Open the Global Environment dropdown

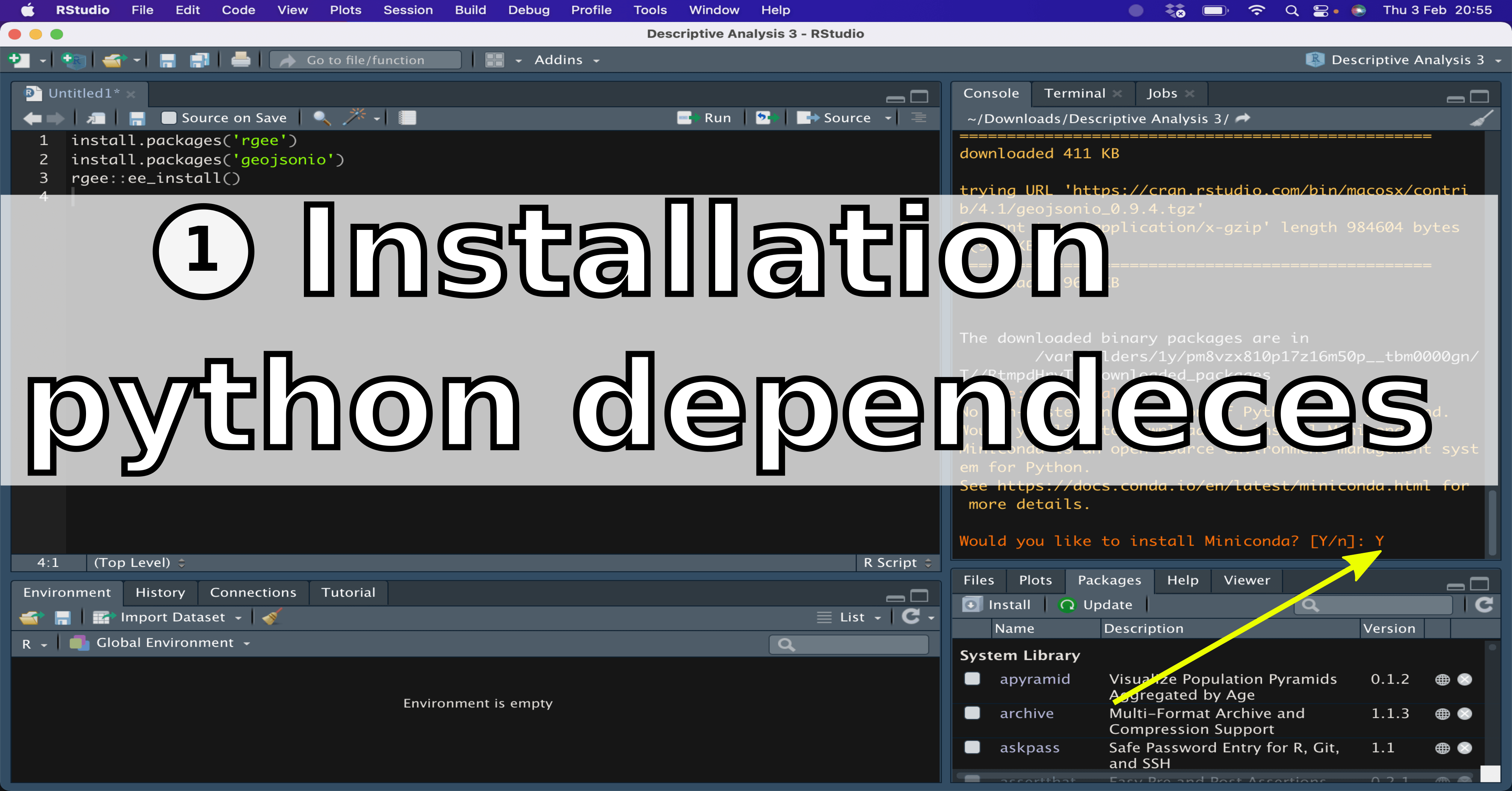tap(160, 643)
